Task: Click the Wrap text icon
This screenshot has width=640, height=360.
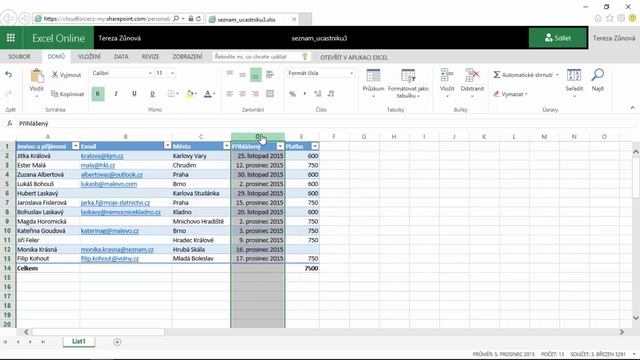Action: tap(270, 74)
